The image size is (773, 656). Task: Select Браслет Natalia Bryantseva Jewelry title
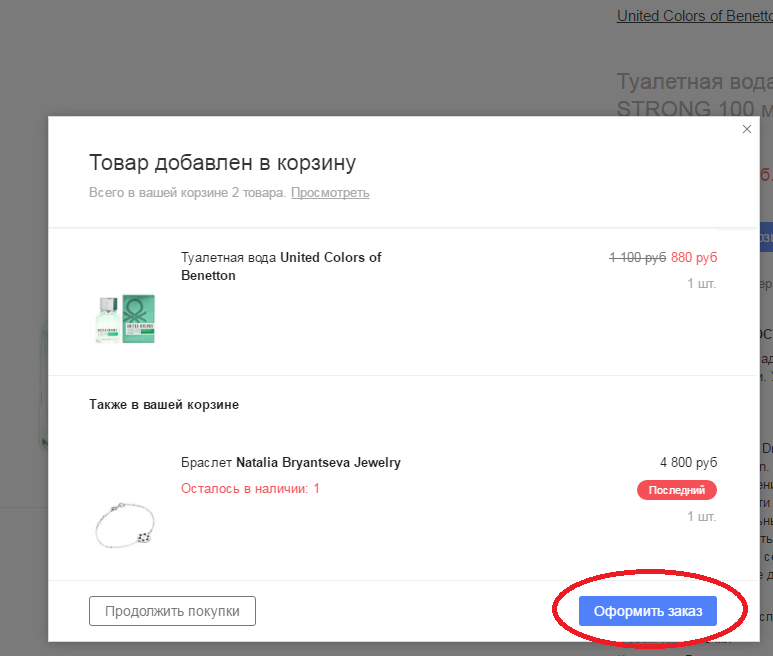(291, 462)
